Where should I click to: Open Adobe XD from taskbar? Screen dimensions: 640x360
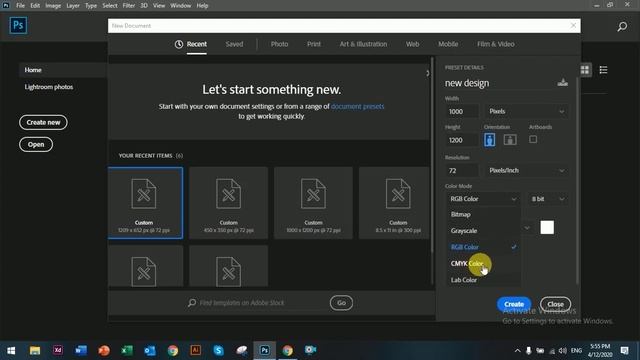point(58,350)
